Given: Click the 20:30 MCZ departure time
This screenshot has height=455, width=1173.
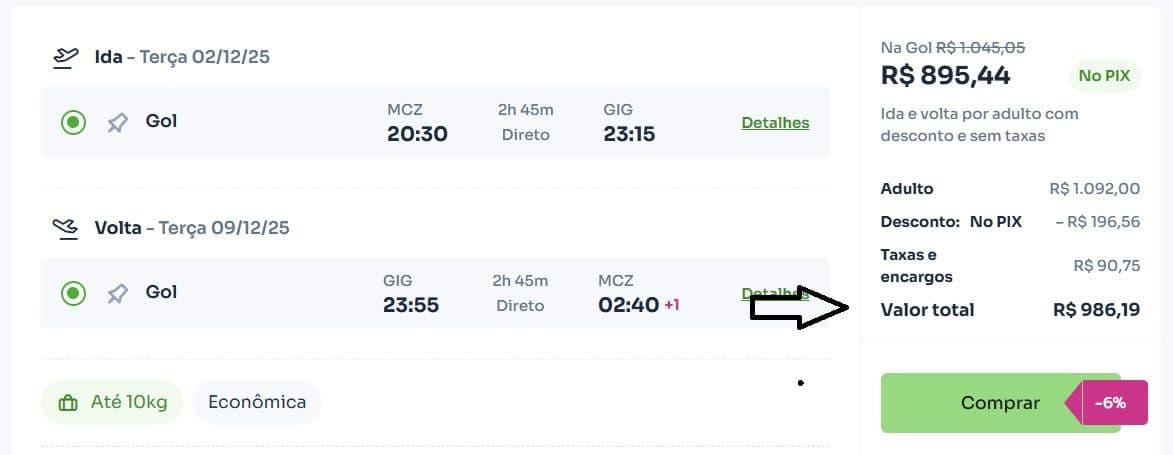Looking at the screenshot, I should pyautogui.click(x=417, y=134).
